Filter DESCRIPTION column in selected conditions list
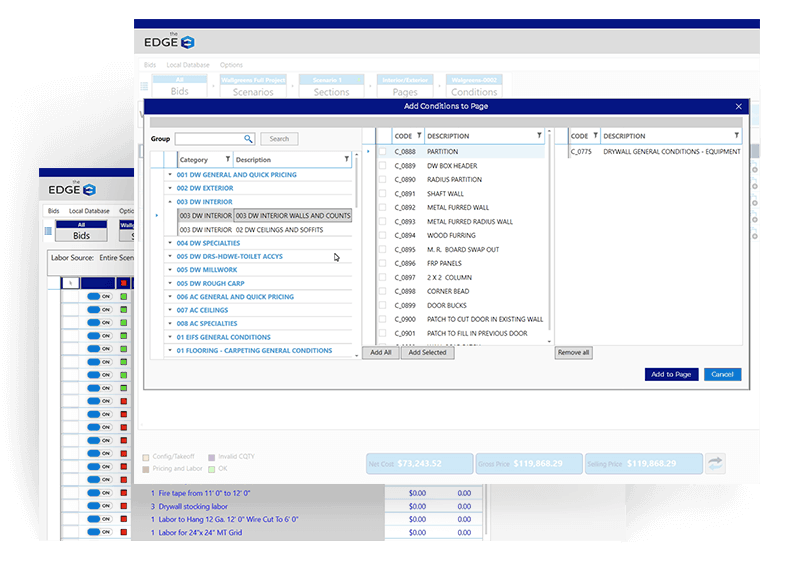The width and height of the screenshot is (800, 562). (x=736, y=136)
